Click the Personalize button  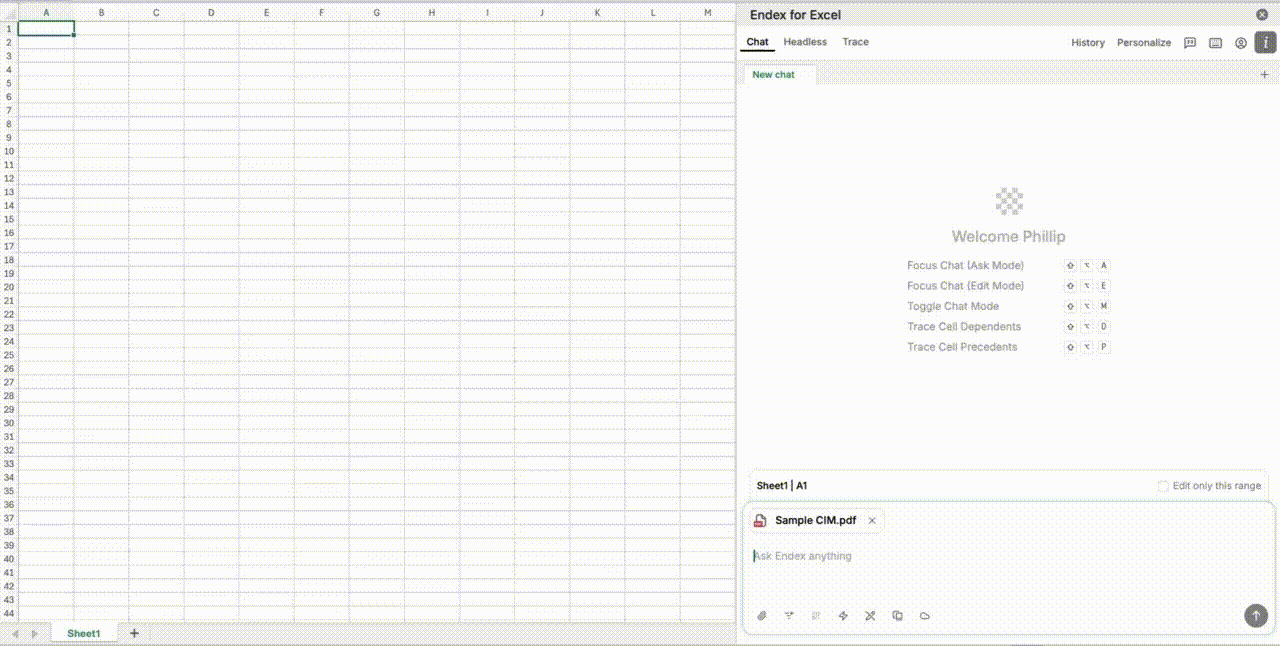click(x=1143, y=43)
